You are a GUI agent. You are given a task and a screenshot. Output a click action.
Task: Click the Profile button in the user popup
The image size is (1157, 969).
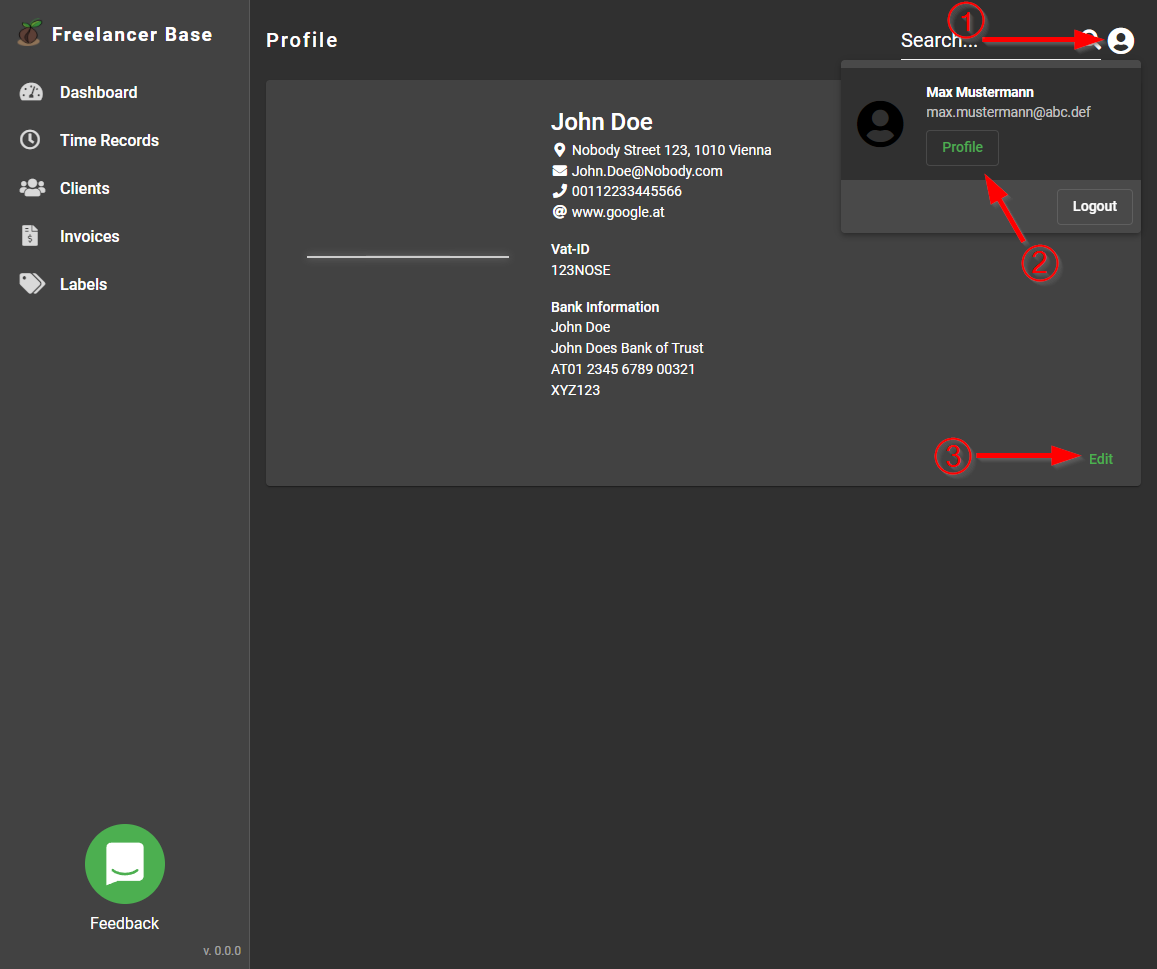962,148
